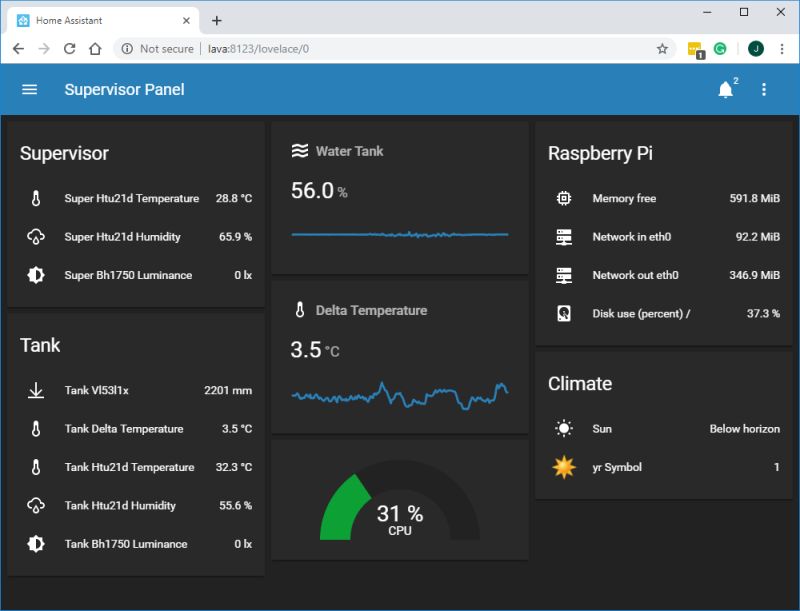Open the Grammarly extension icon
Viewport: 800px width, 611px height.
(x=720, y=49)
